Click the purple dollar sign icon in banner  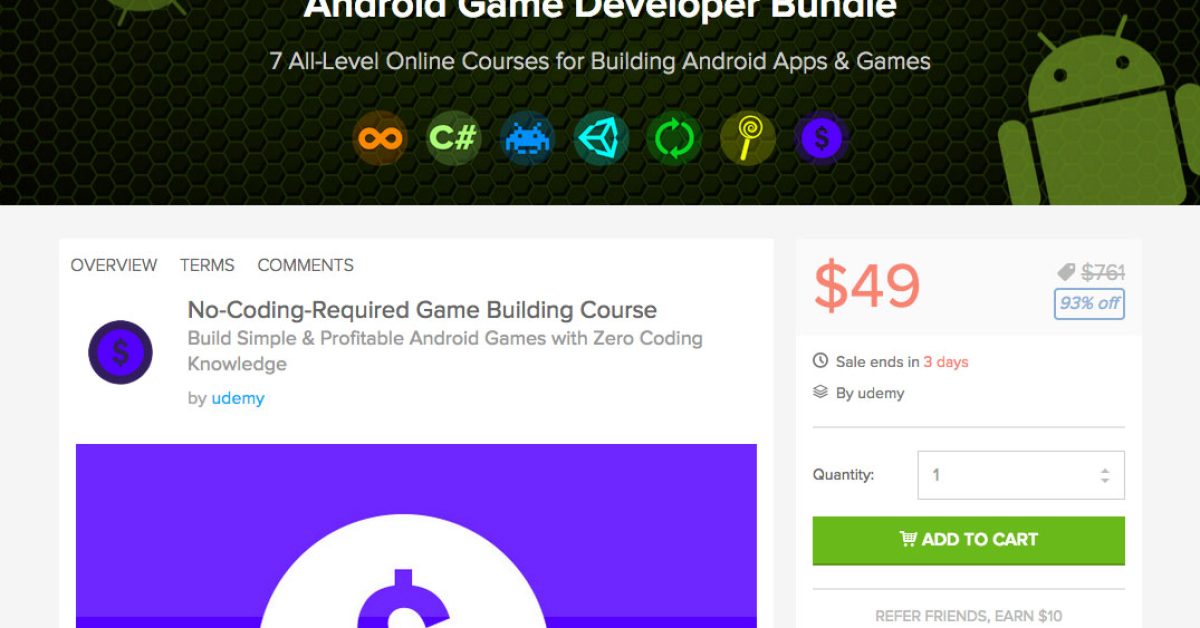(x=821, y=138)
